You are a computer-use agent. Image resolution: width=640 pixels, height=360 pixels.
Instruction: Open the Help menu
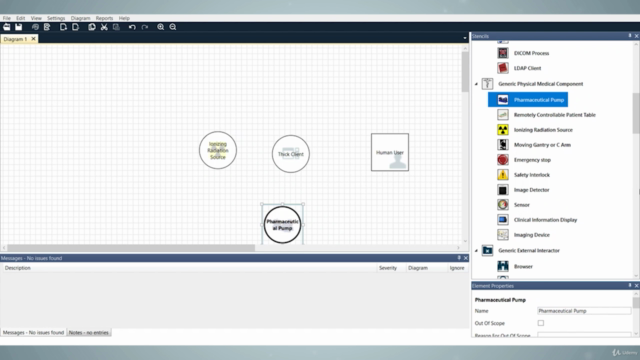124,18
